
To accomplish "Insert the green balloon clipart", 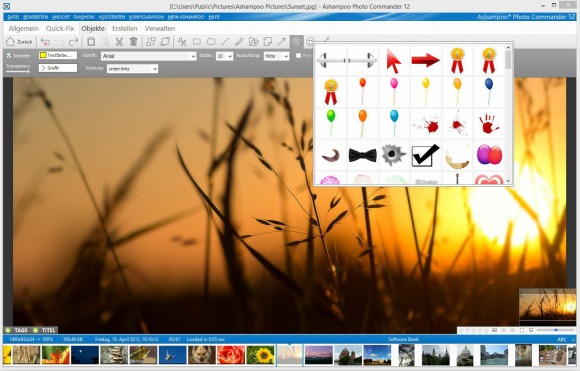I will point(331,124).
